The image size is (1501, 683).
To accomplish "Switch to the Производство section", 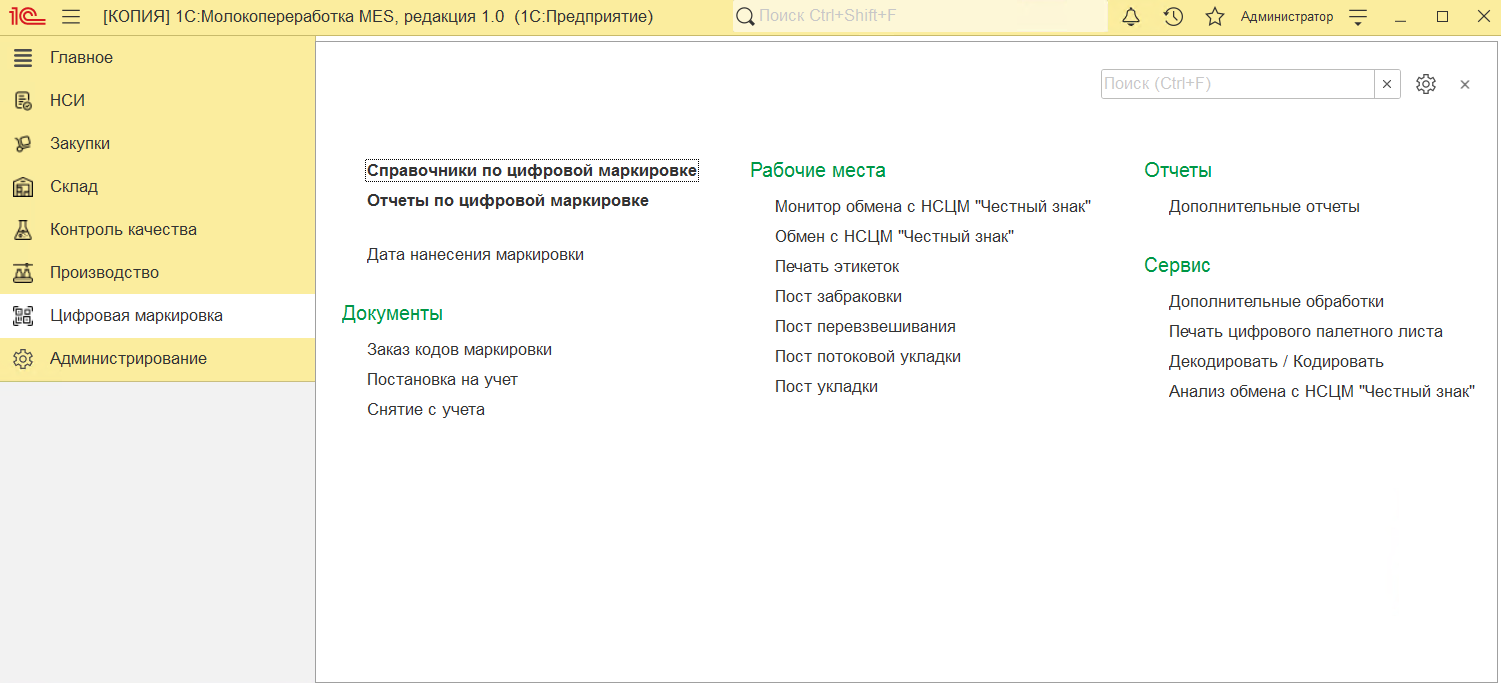I will click(x=104, y=273).
